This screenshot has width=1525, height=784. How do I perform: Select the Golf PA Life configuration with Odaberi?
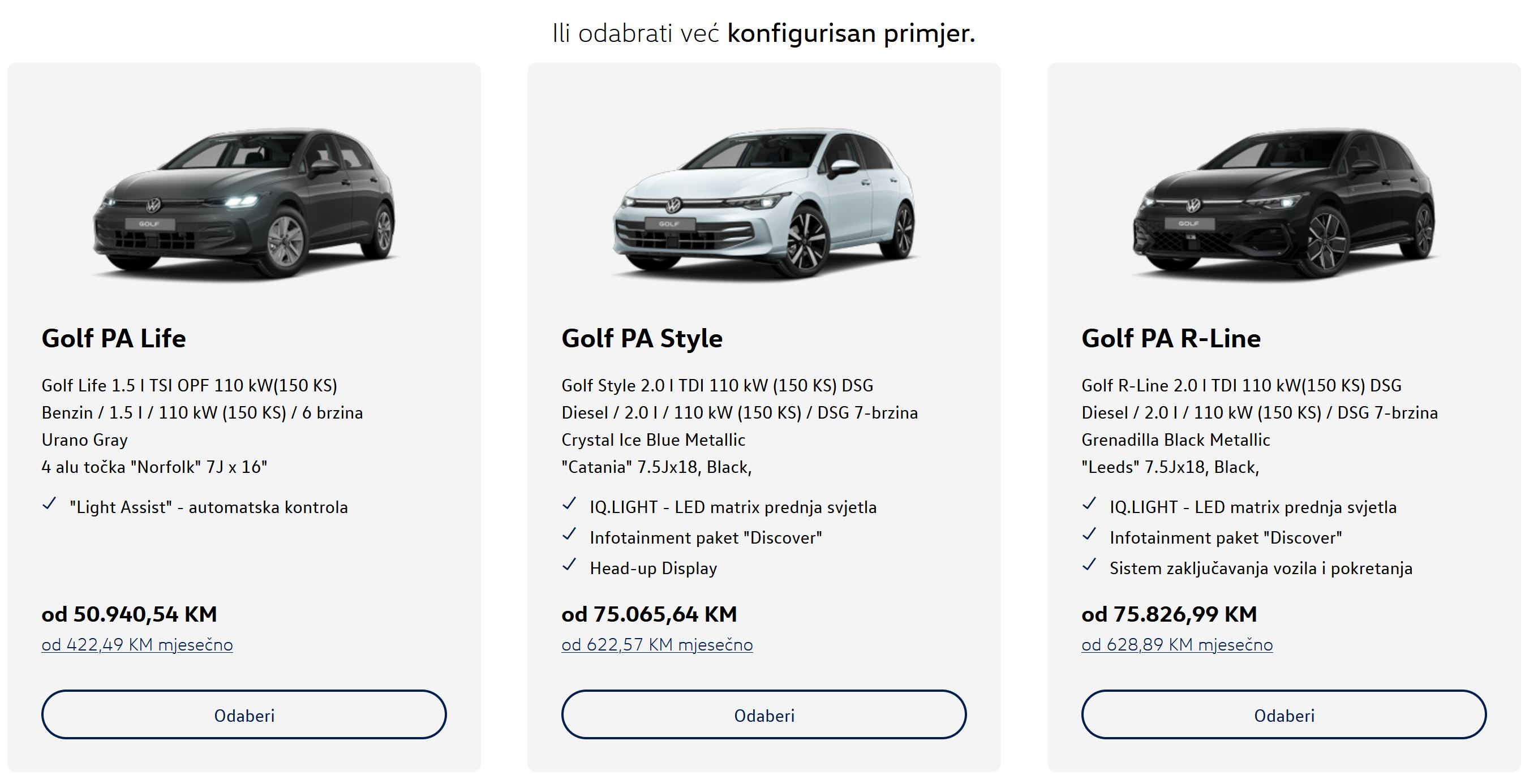244,715
